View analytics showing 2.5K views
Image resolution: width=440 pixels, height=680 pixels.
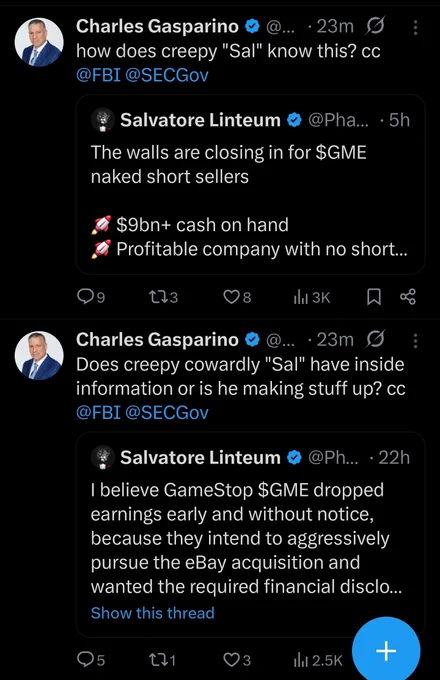coord(318,660)
